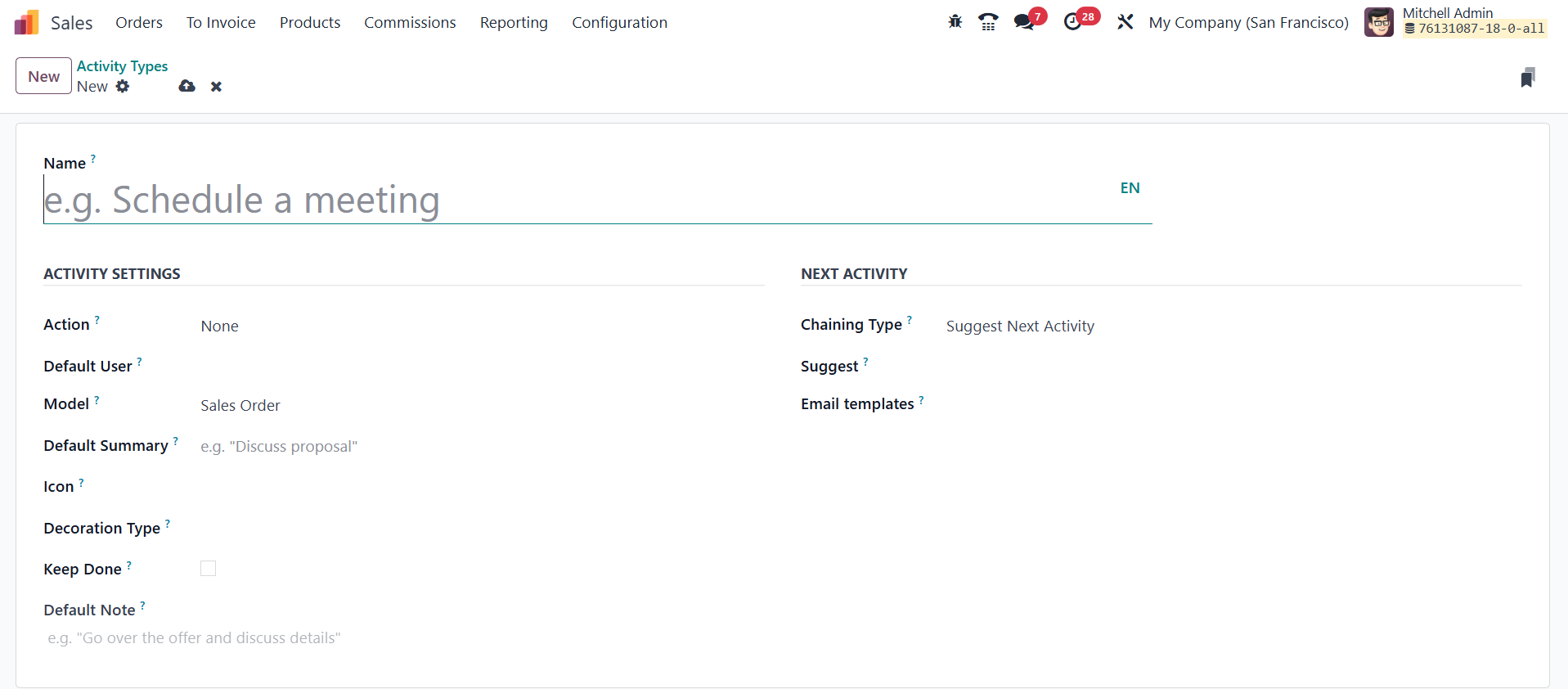
Task: Open the Suggest activities dropdown field
Action: 1233,366
